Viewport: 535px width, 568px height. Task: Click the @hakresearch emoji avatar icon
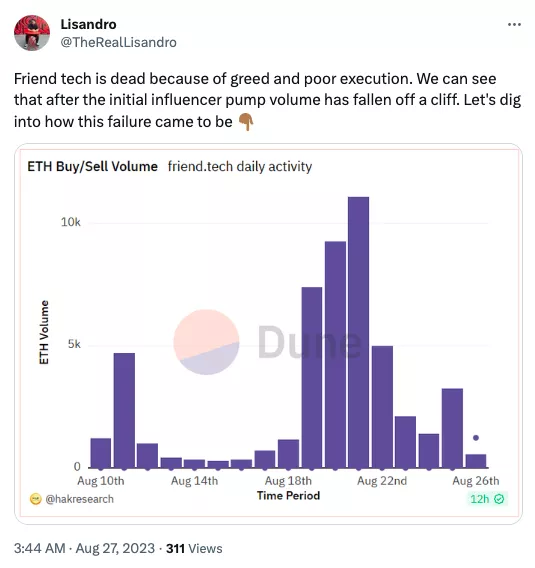[35, 499]
